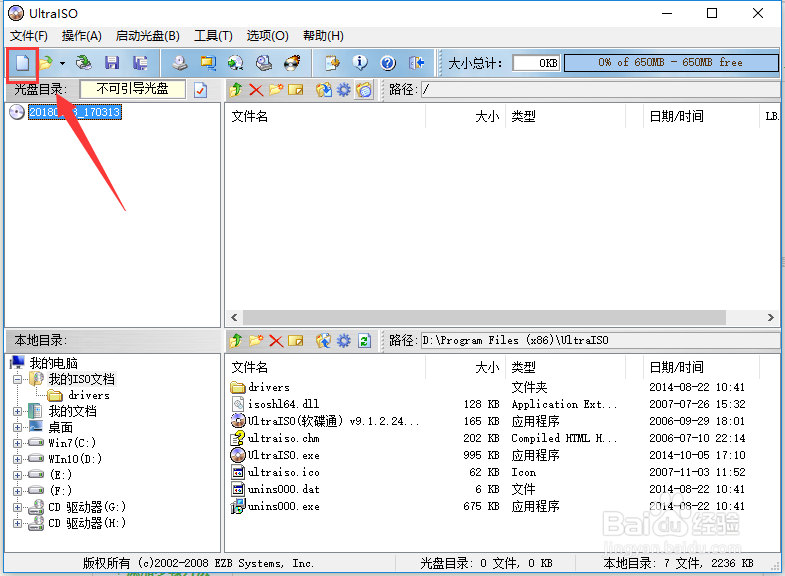785x576 pixels.
Task: Sort upper image list by 类型 column
Action: [x=566, y=117]
